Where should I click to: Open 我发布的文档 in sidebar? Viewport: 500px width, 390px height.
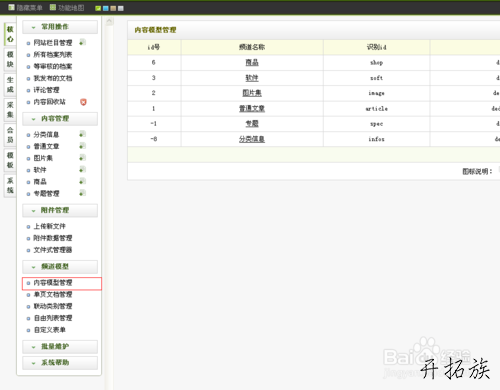(53, 78)
